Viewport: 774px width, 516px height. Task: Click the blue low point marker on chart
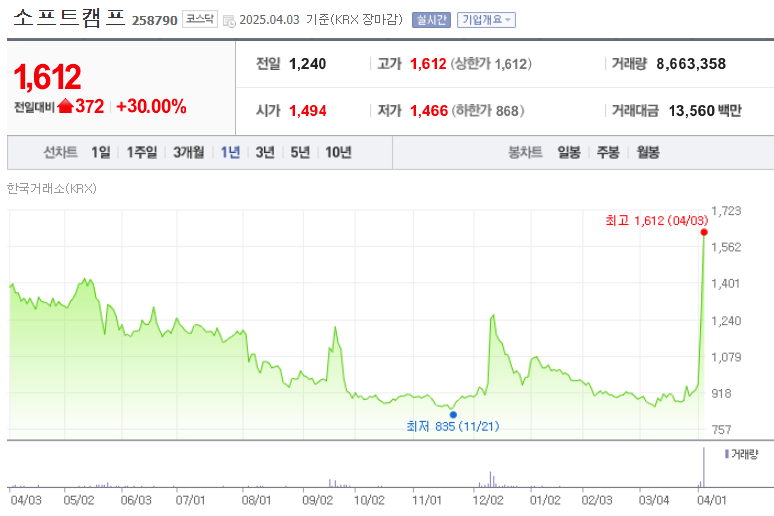pos(453,414)
